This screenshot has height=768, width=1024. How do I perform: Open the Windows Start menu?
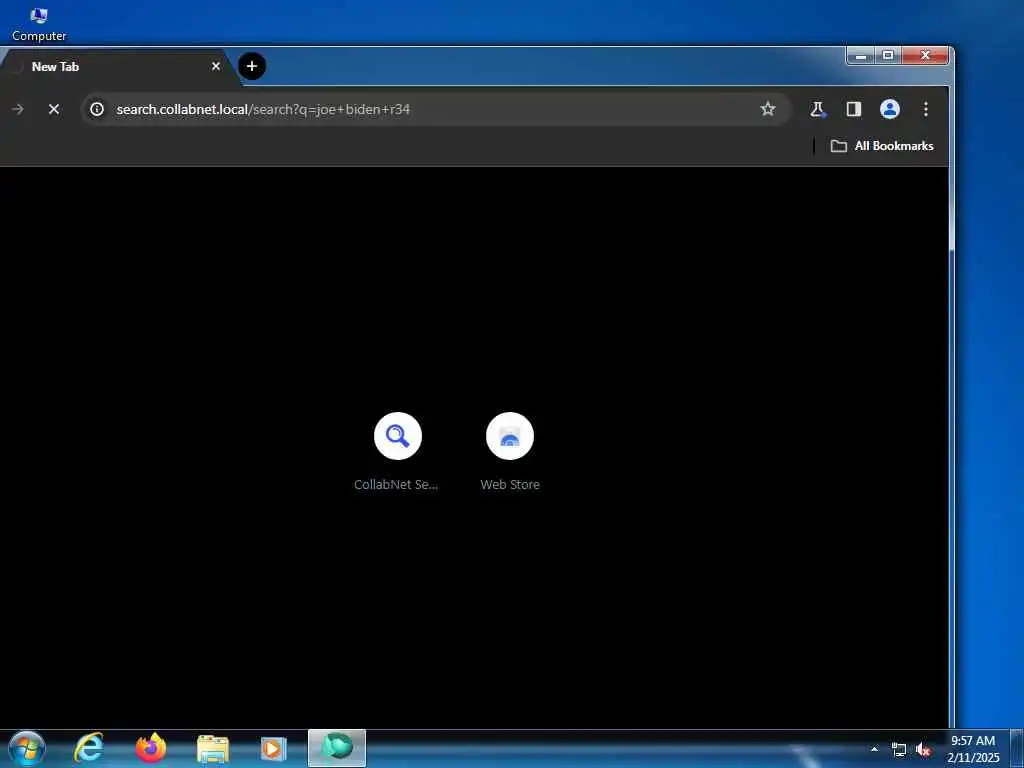click(x=27, y=748)
